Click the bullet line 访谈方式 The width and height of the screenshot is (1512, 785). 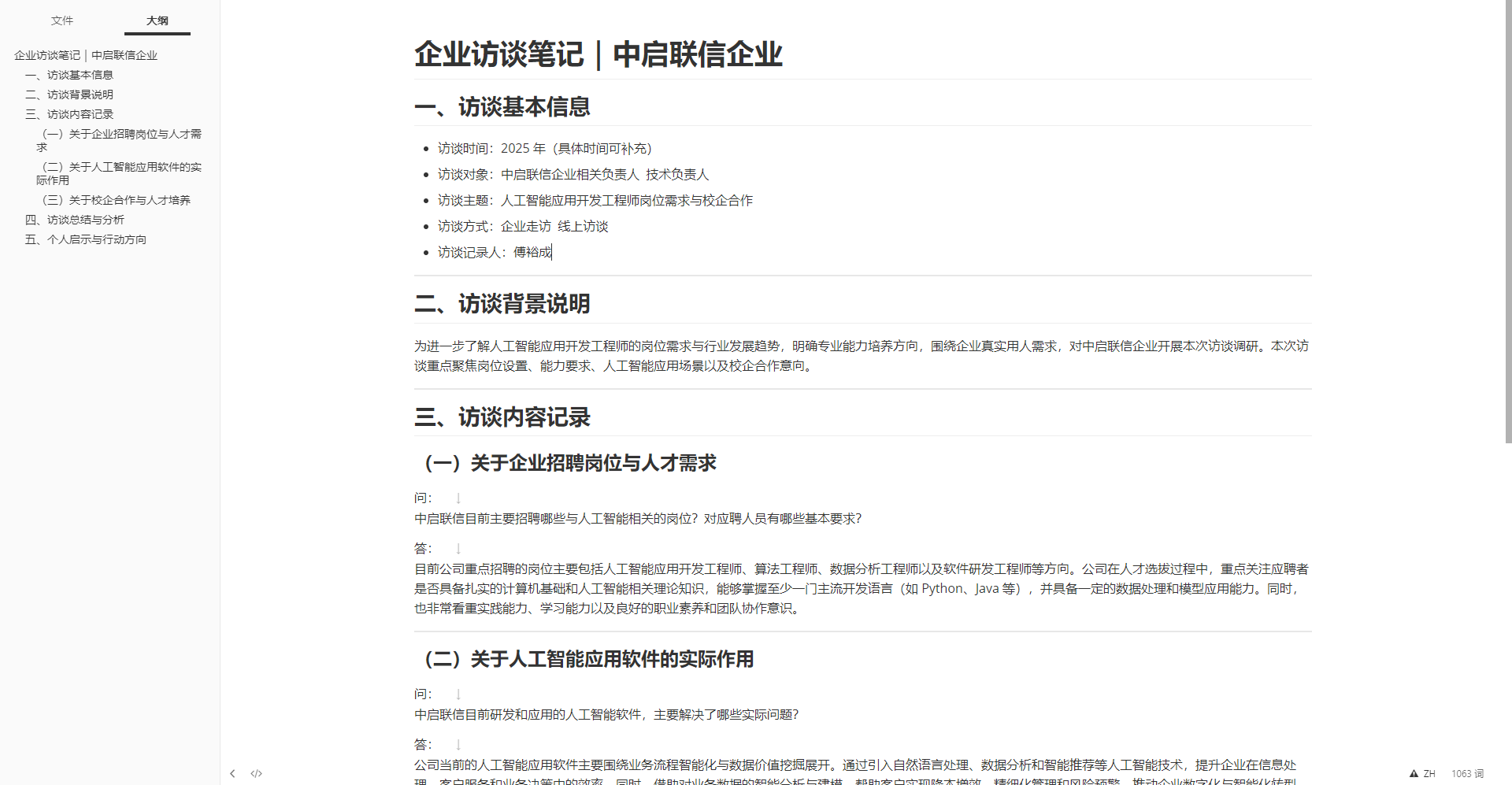523,226
